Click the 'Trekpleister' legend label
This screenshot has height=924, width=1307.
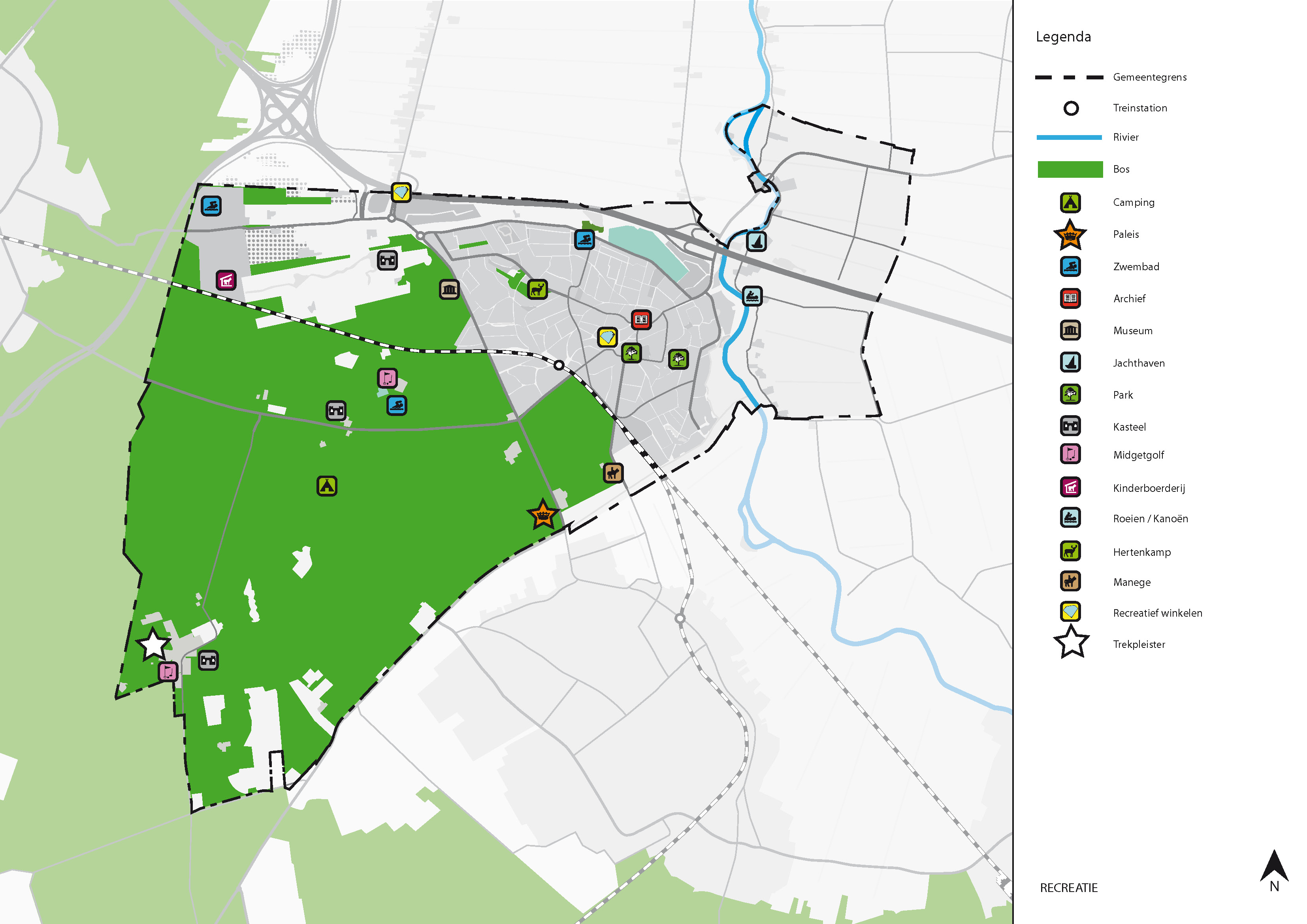click(1139, 644)
